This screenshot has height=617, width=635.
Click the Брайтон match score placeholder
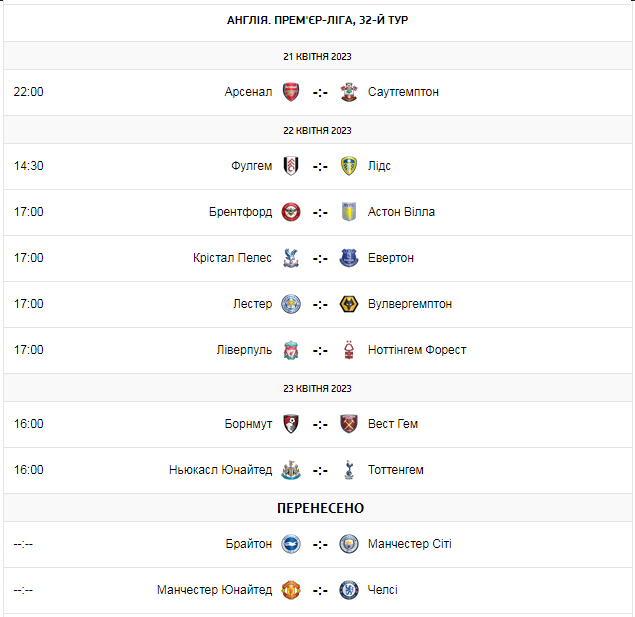pyautogui.click(x=320, y=545)
